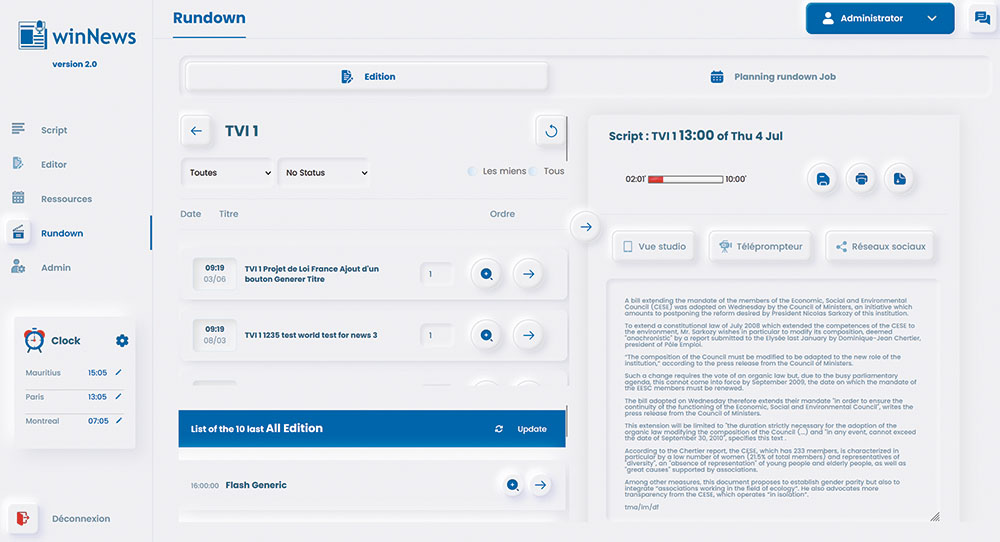1000x542 pixels.
Task: Click the save script icon
Action: (x=823, y=179)
